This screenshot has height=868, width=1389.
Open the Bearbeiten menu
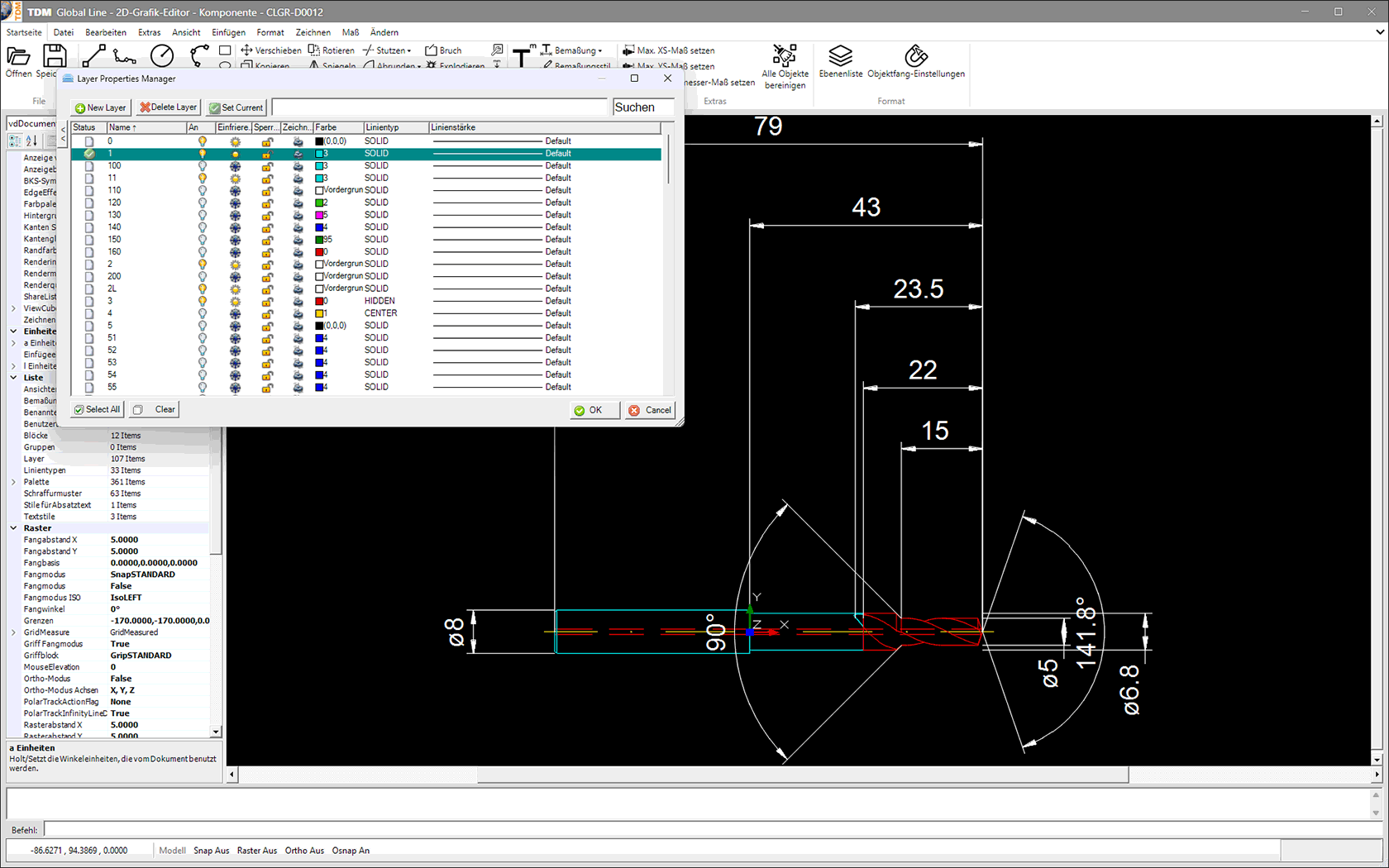[x=106, y=32]
